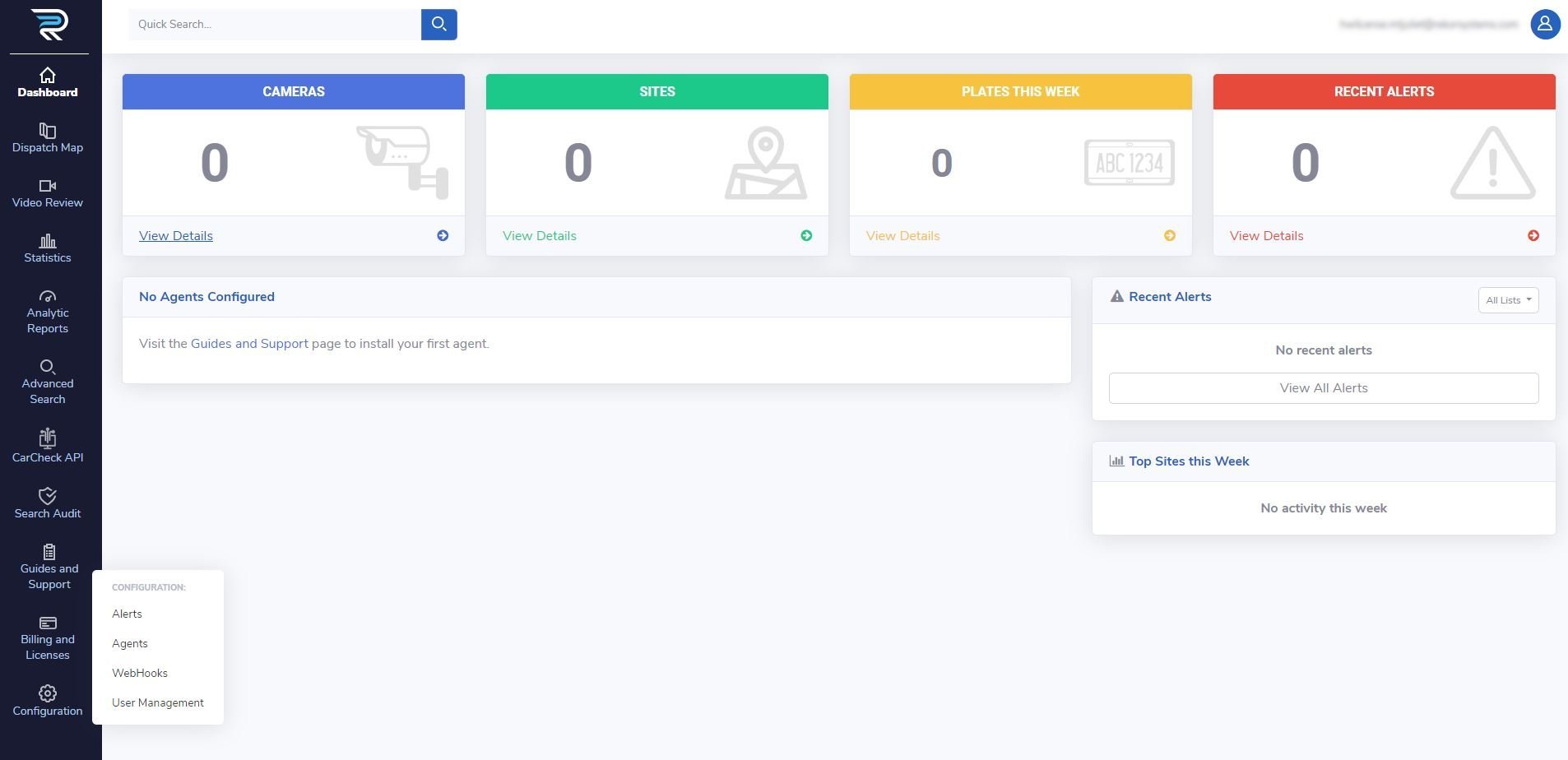Image resolution: width=1568 pixels, height=760 pixels.
Task: Collapse the Configuration sidebar menu
Action: click(48, 701)
